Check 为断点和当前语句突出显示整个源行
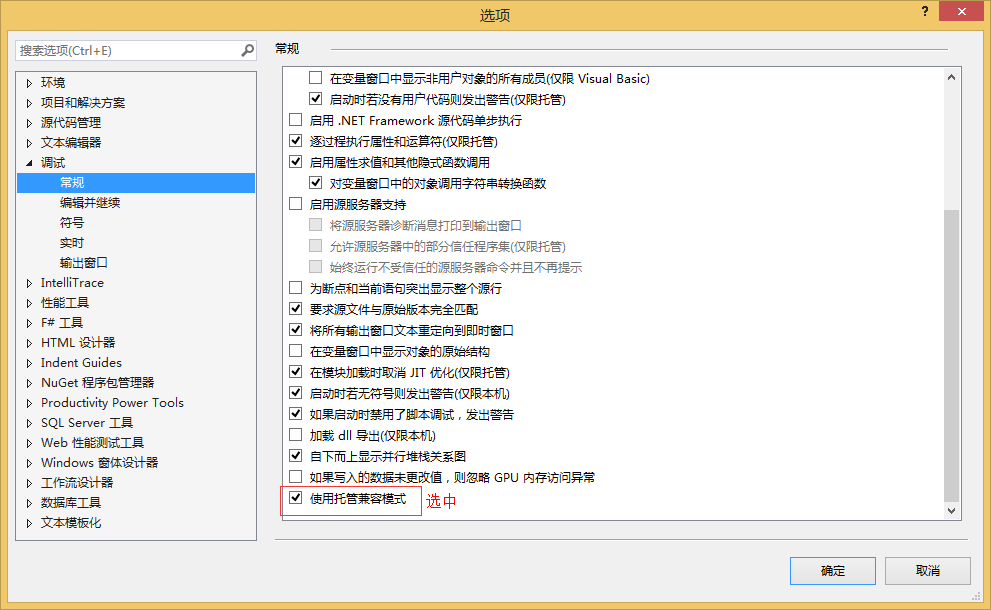 295,288
